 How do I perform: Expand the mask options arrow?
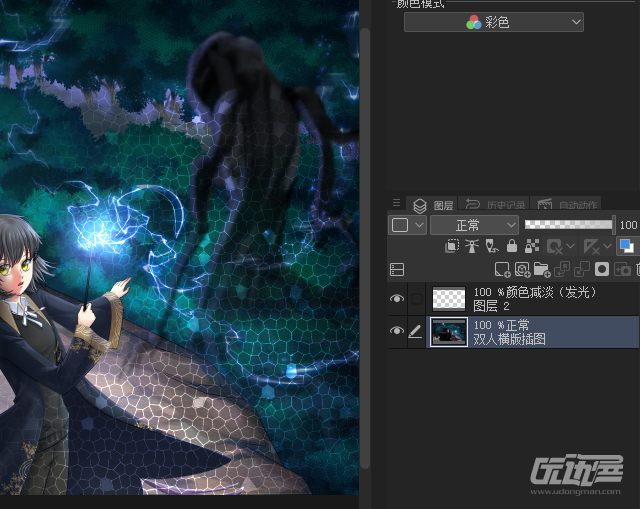(x=571, y=246)
